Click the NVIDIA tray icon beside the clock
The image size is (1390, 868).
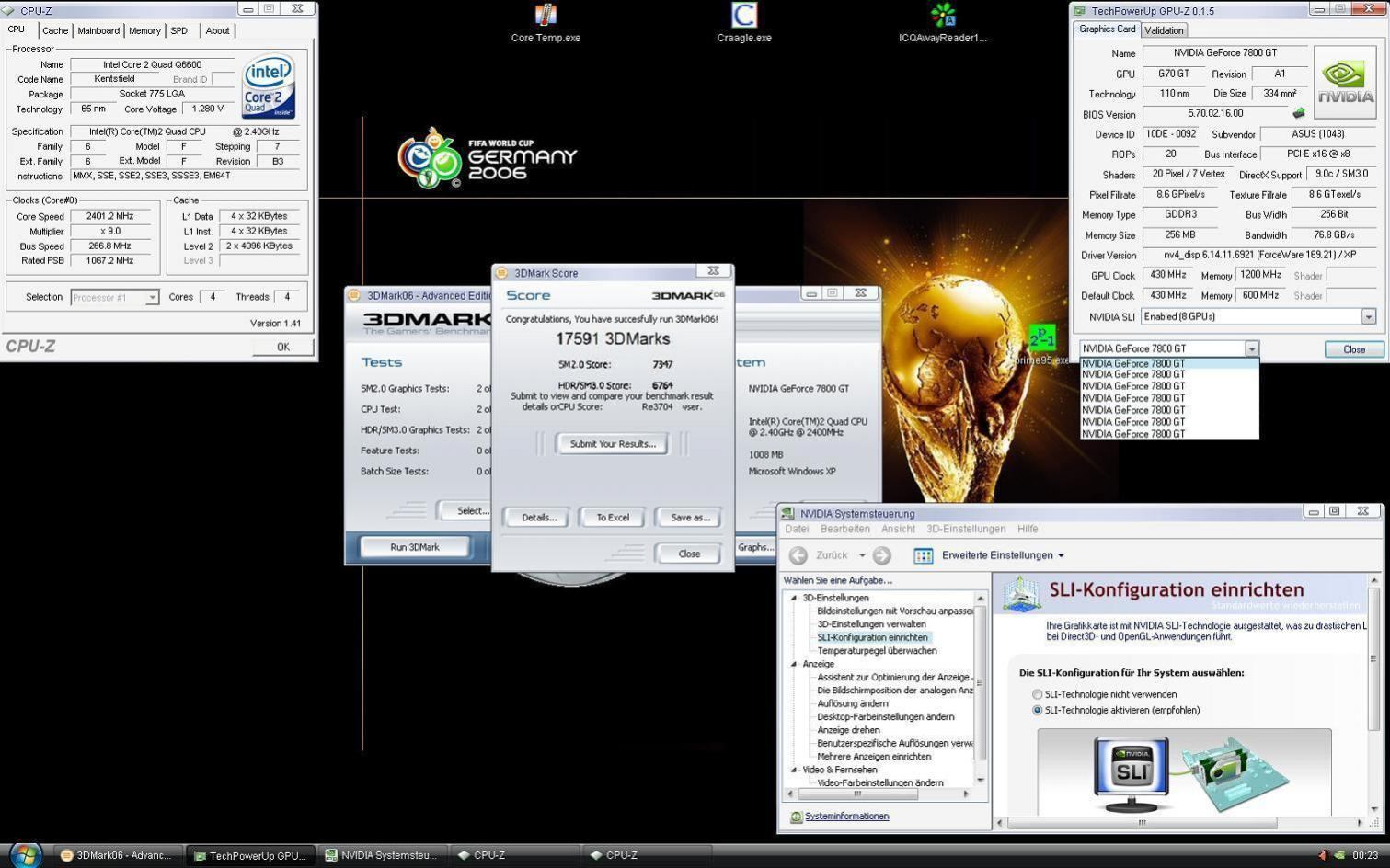pyautogui.click(x=1339, y=855)
